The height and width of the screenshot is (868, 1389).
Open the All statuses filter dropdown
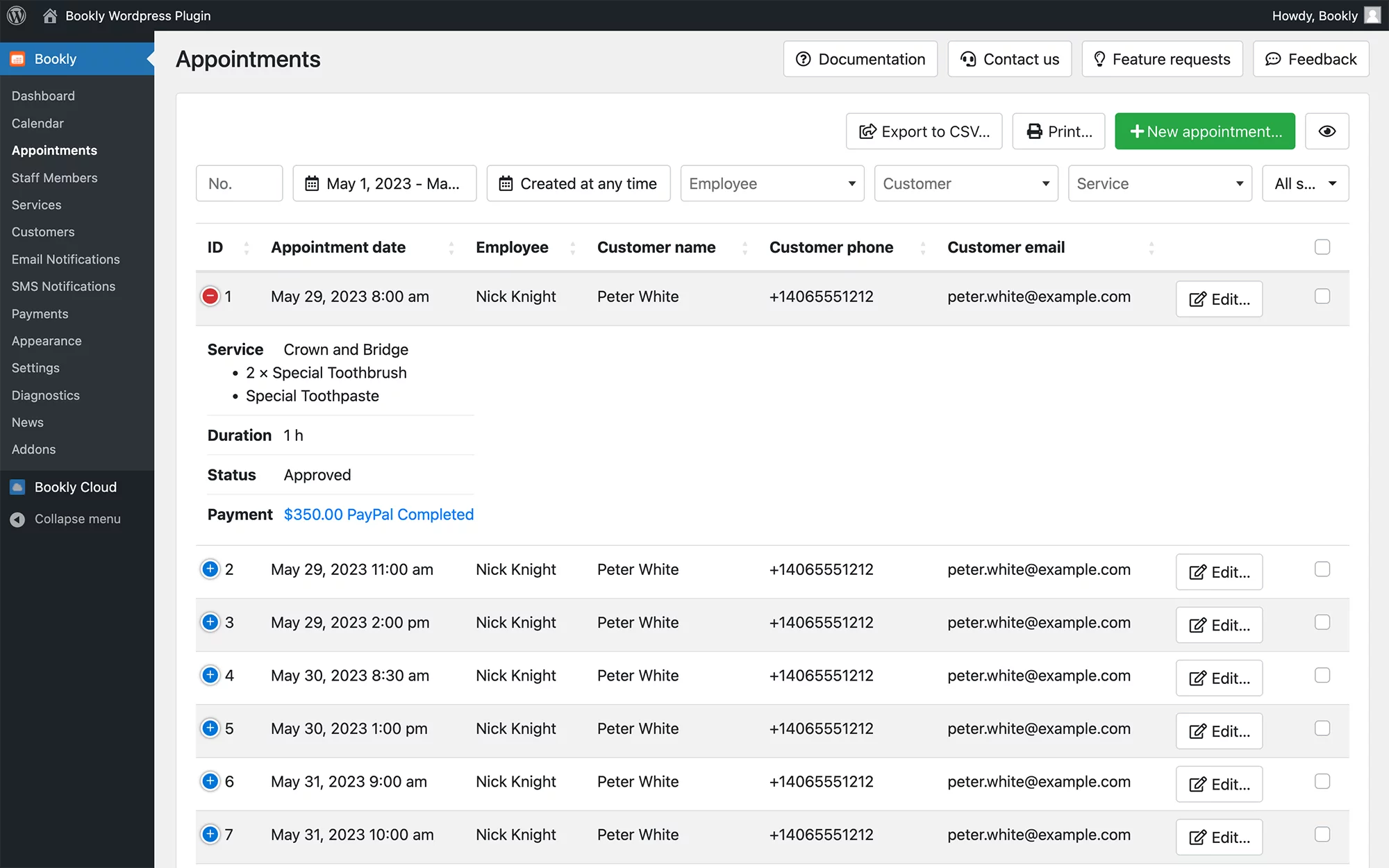click(x=1305, y=183)
